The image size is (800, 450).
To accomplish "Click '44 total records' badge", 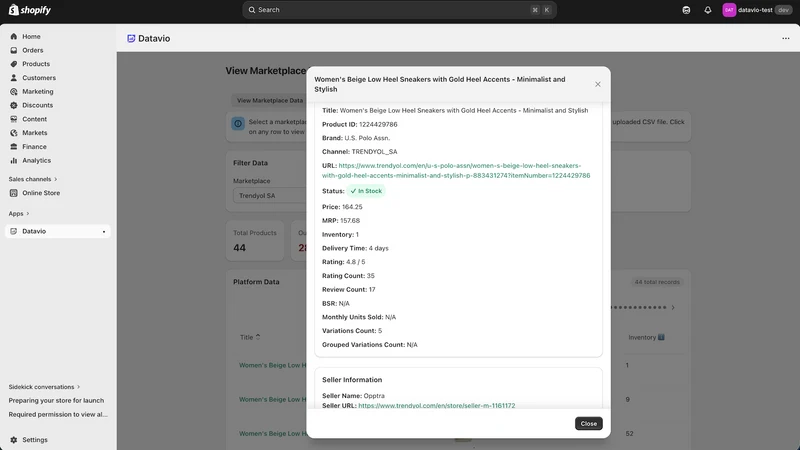I will coord(657,282).
